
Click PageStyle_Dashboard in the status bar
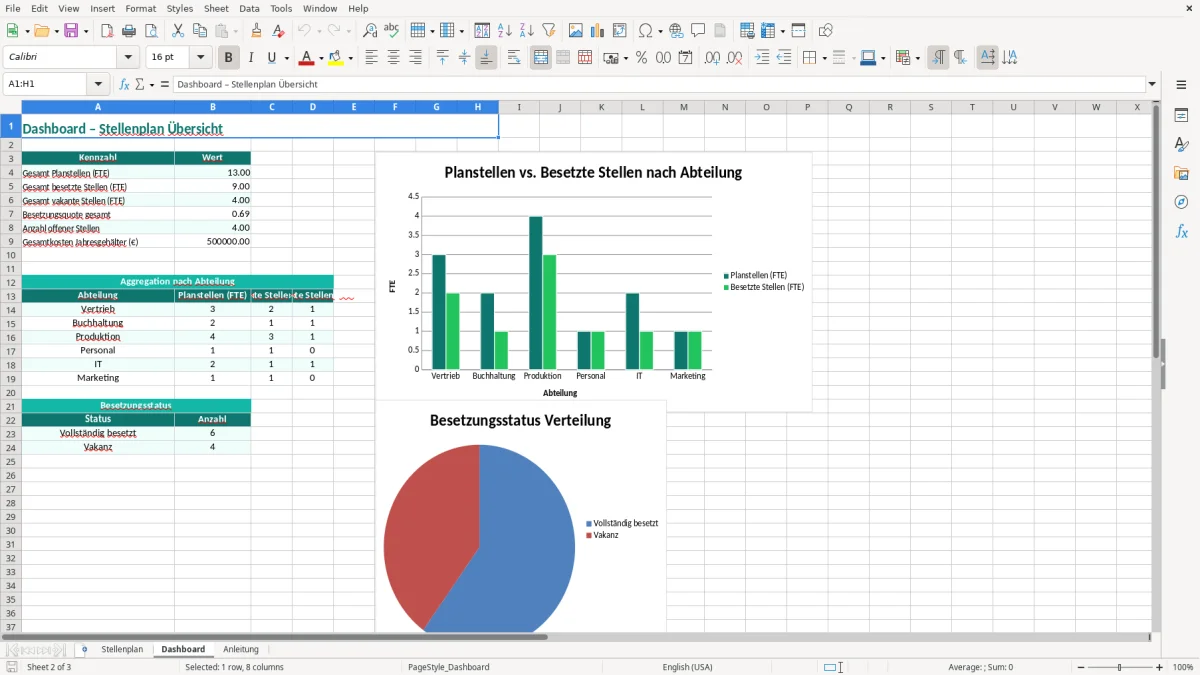(449, 667)
